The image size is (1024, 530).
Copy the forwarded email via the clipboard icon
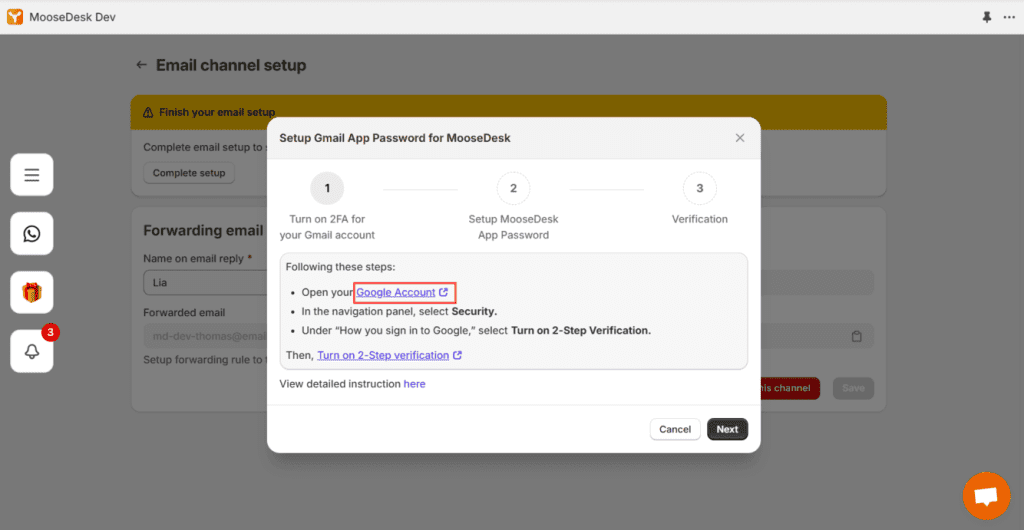pos(857,337)
